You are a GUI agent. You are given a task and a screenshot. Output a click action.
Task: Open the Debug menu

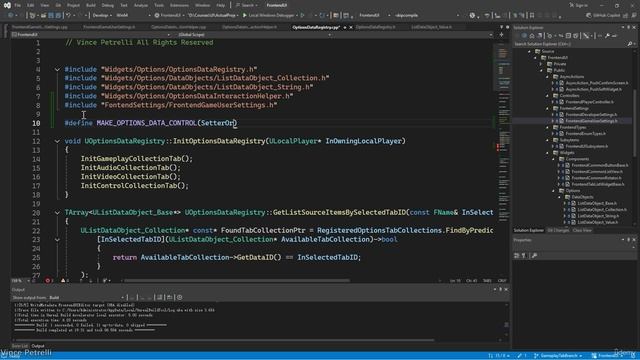pyautogui.click(x=108, y=5)
